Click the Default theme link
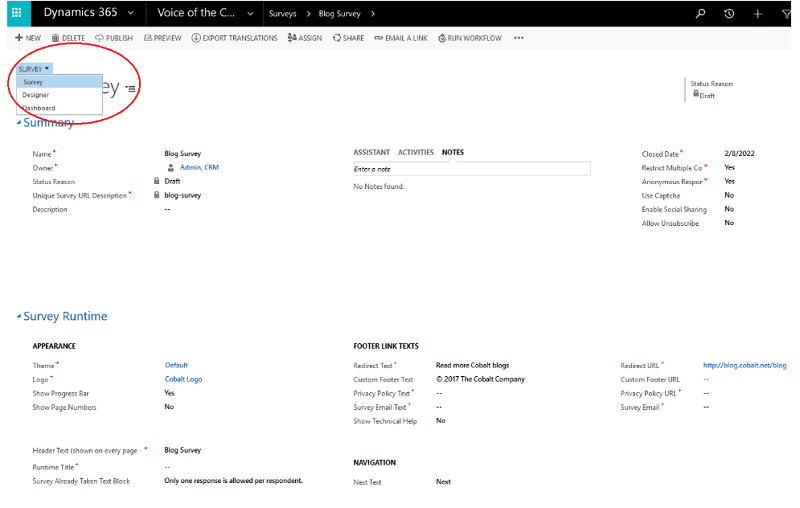800x508 pixels. coord(177,365)
